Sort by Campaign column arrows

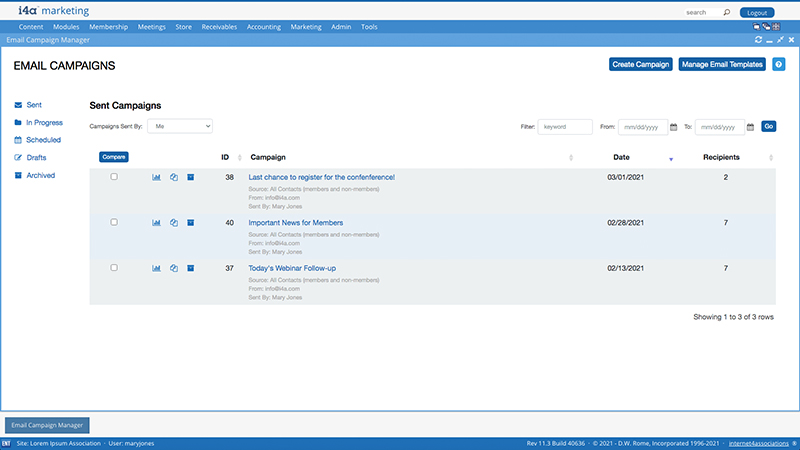coord(571,158)
